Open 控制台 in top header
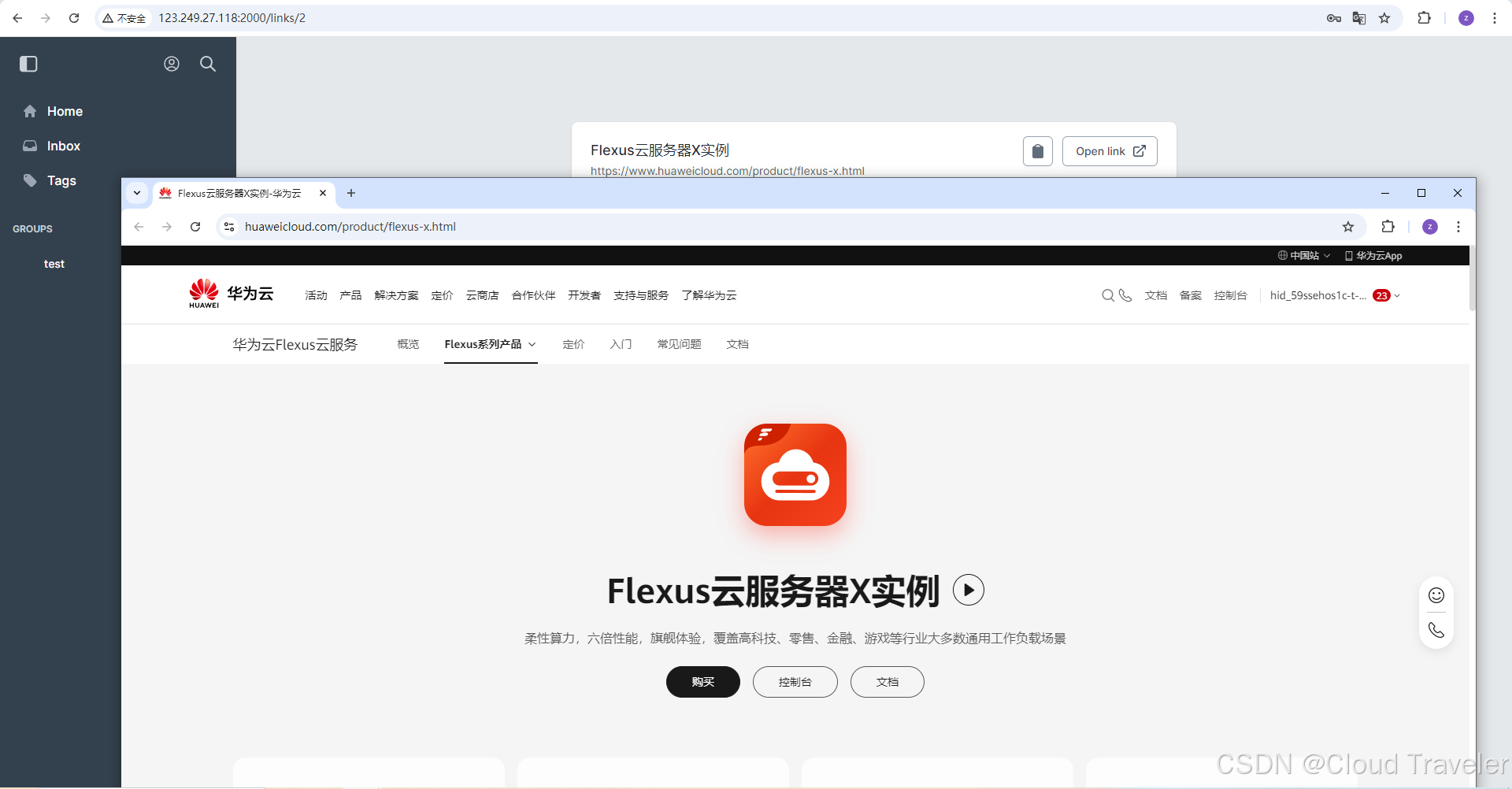Screen dimensions: 1512x789 (x=1231, y=295)
